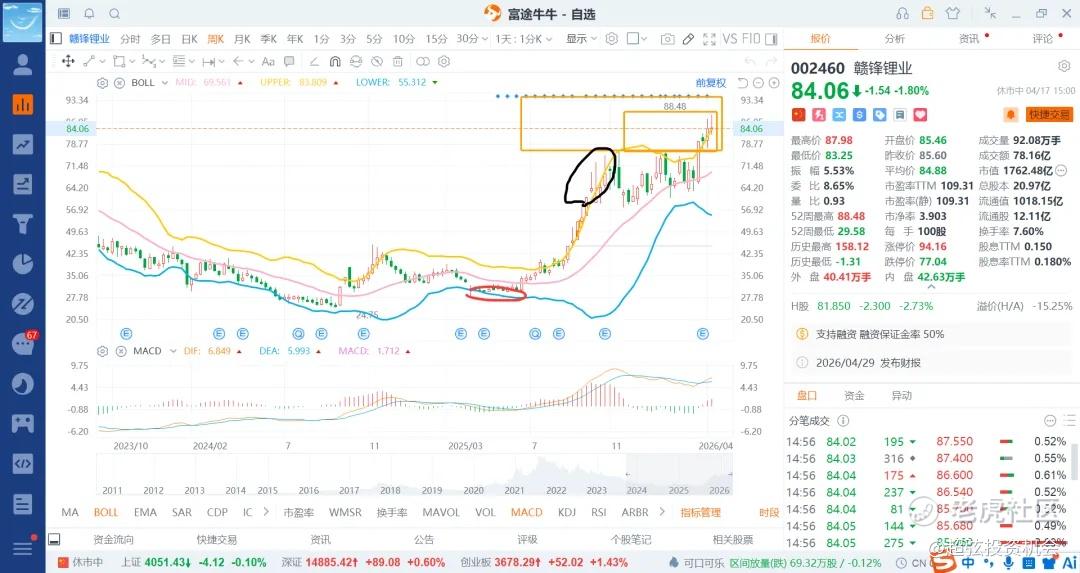Image resolution: width=1080 pixels, height=573 pixels.
Task: Open the 分析 tab in right panel
Action: 895,39
